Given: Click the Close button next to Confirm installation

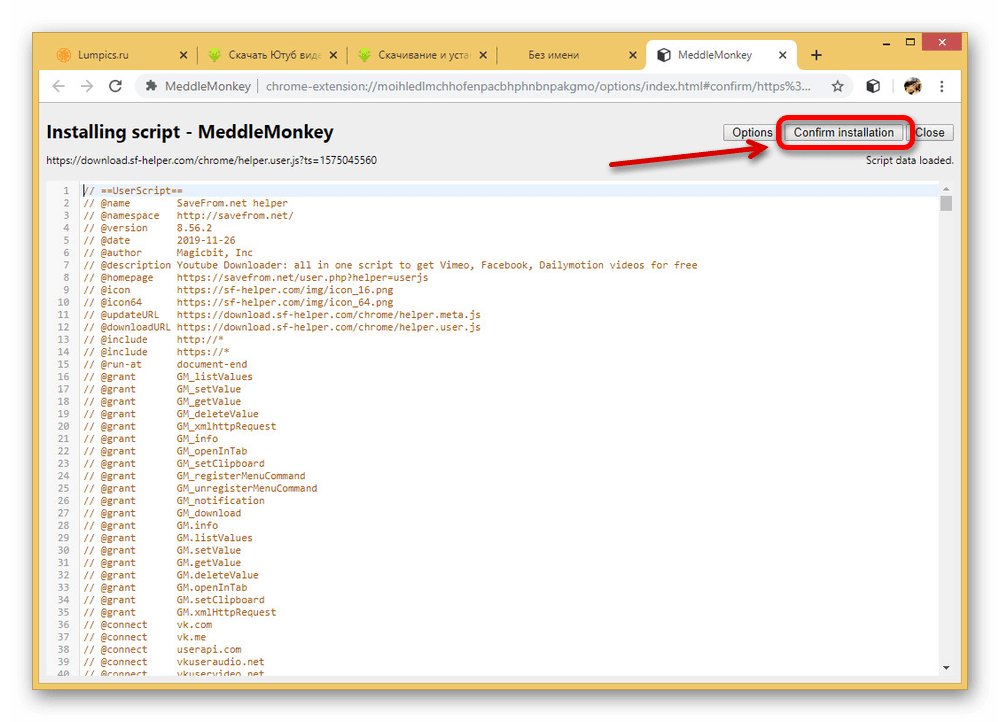Looking at the screenshot, I should click(x=930, y=133).
